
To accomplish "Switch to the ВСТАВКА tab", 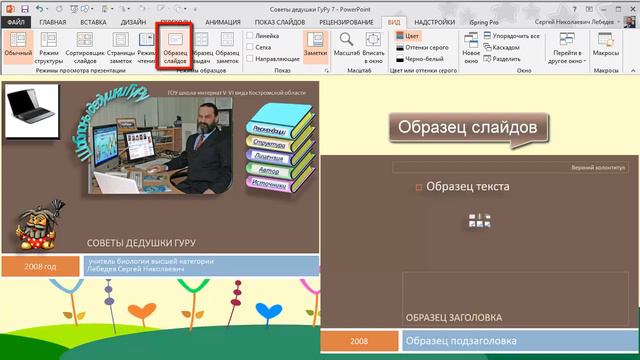I will [93, 22].
